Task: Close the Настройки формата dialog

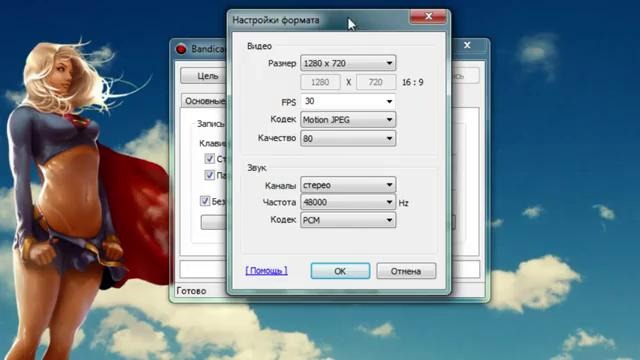Action: [x=428, y=16]
